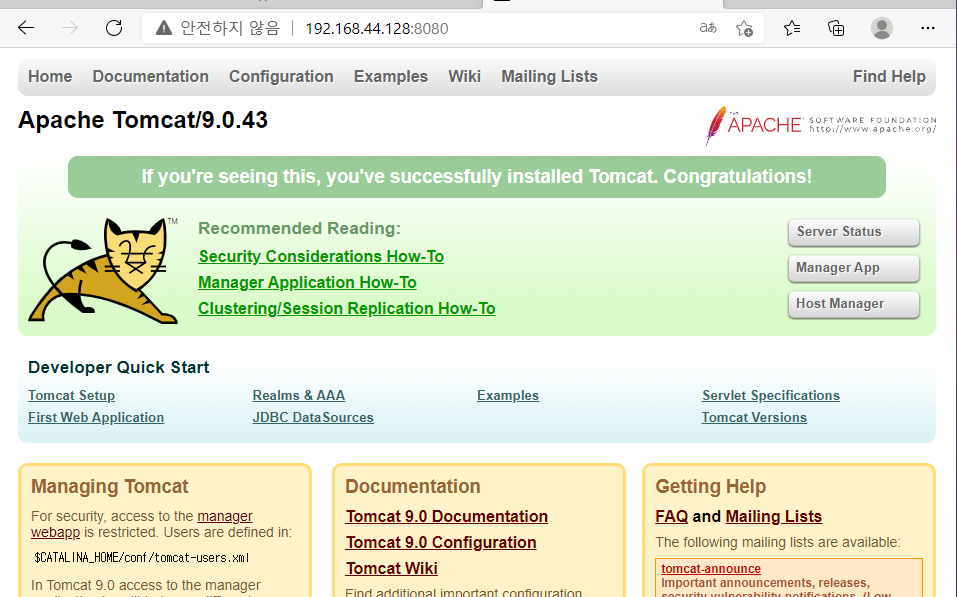Screen dimensions: 957x597
Task: Open Manager Application How-To link
Action: click(x=307, y=283)
